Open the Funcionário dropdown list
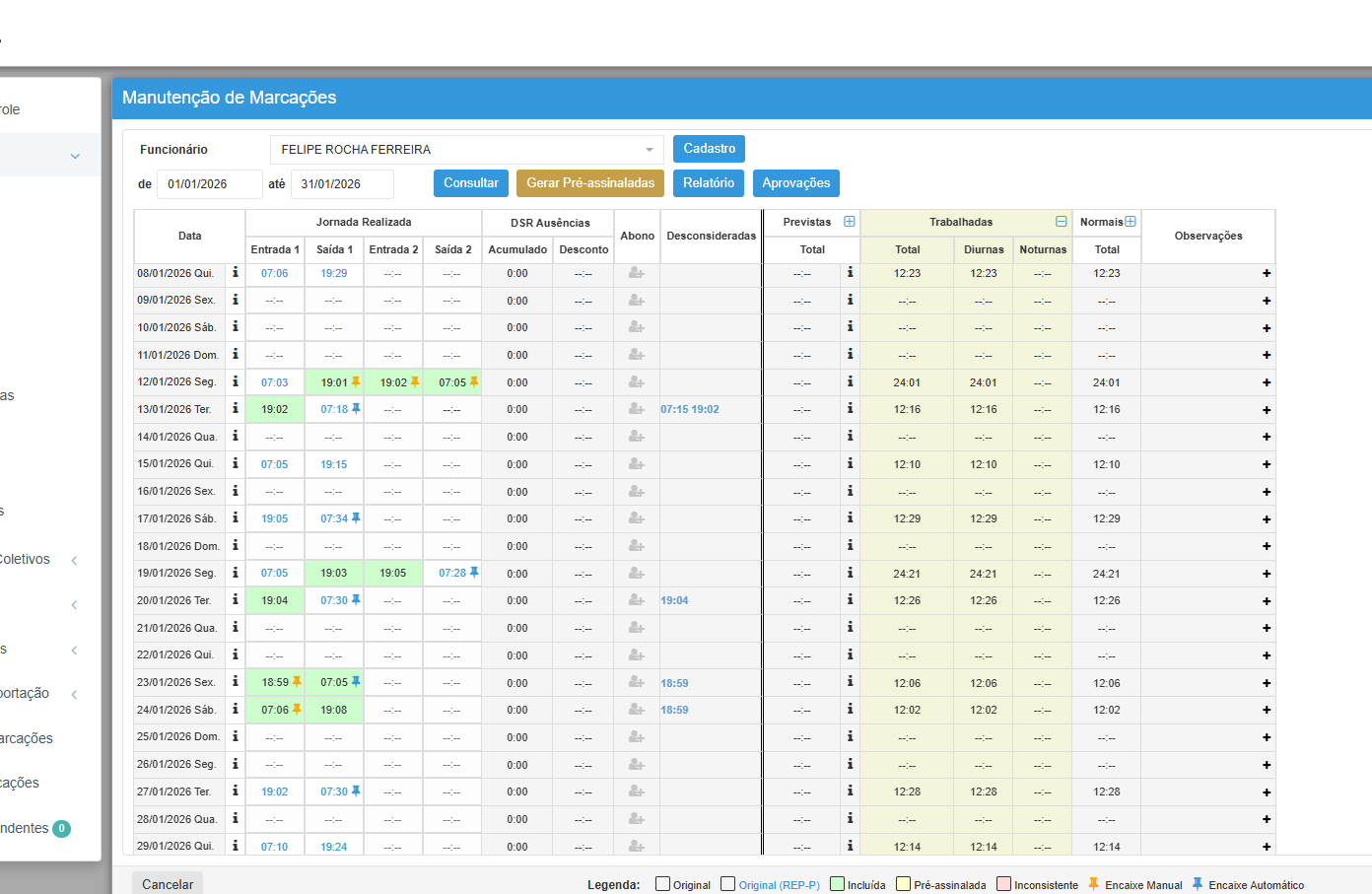Viewport: 1372px width, 894px height. click(467, 150)
